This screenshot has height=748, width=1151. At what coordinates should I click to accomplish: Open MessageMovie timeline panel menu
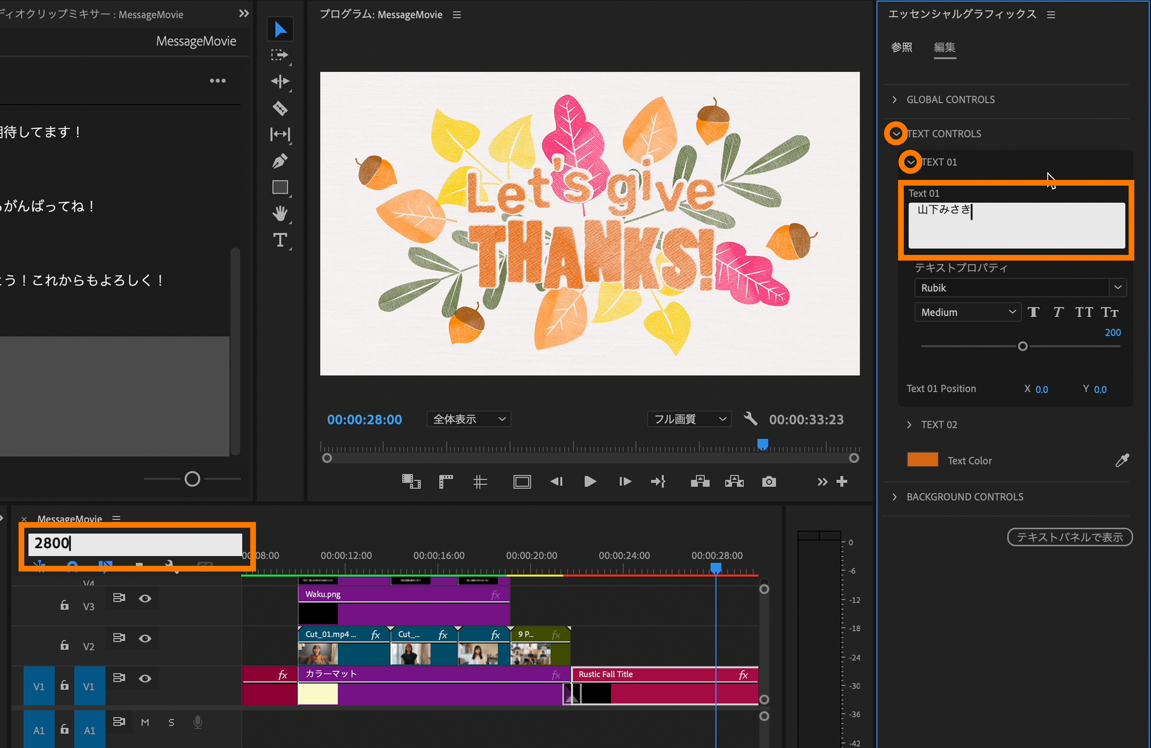pyautogui.click(x=116, y=518)
